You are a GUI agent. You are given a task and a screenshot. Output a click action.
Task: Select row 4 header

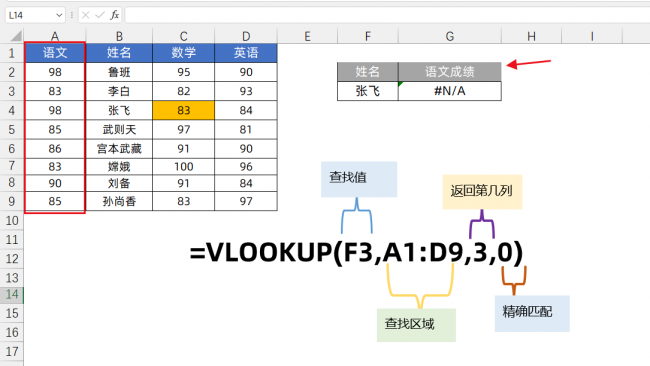coord(12,110)
